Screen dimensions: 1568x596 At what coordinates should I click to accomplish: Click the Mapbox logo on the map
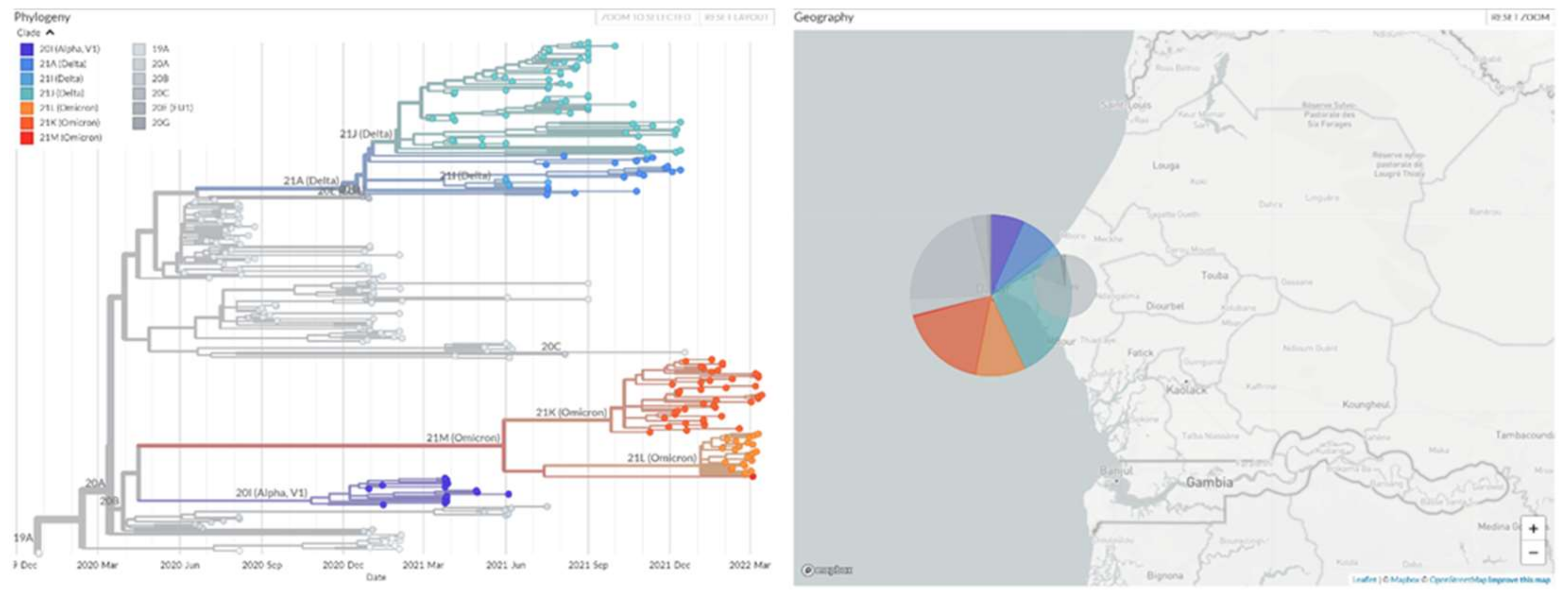tap(827, 570)
